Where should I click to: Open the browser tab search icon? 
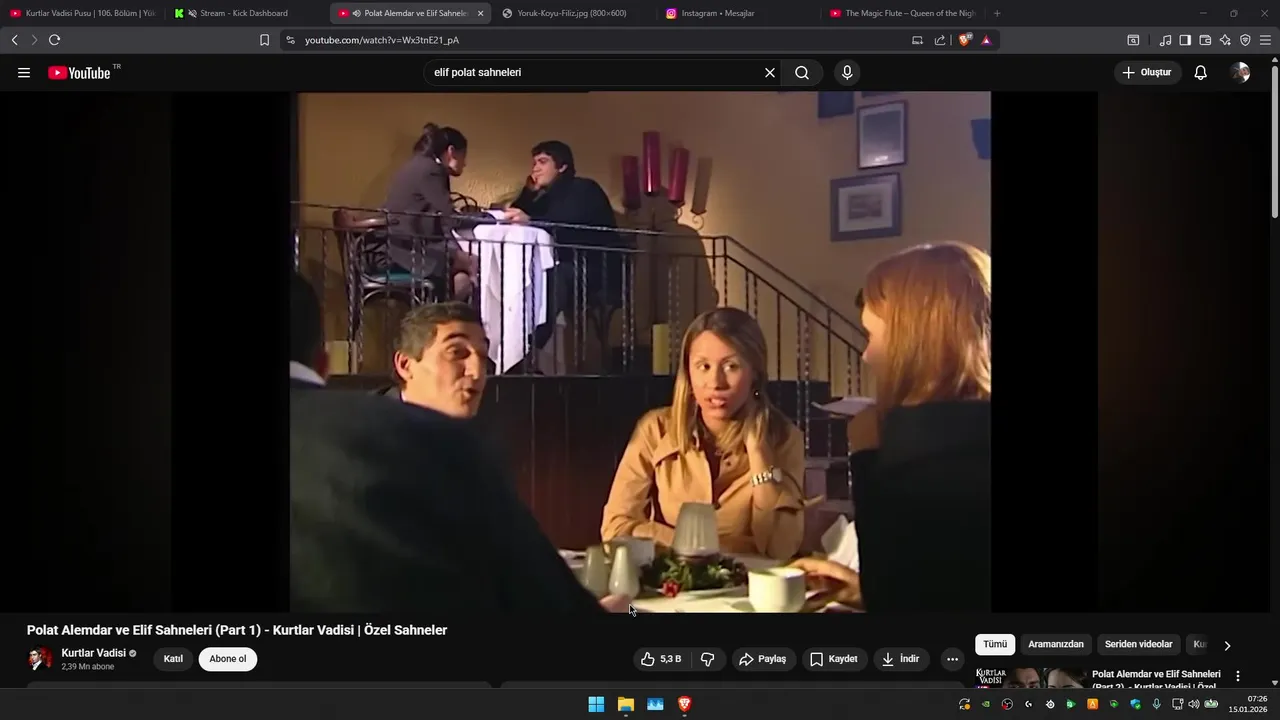pyautogui.click(x=1133, y=40)
